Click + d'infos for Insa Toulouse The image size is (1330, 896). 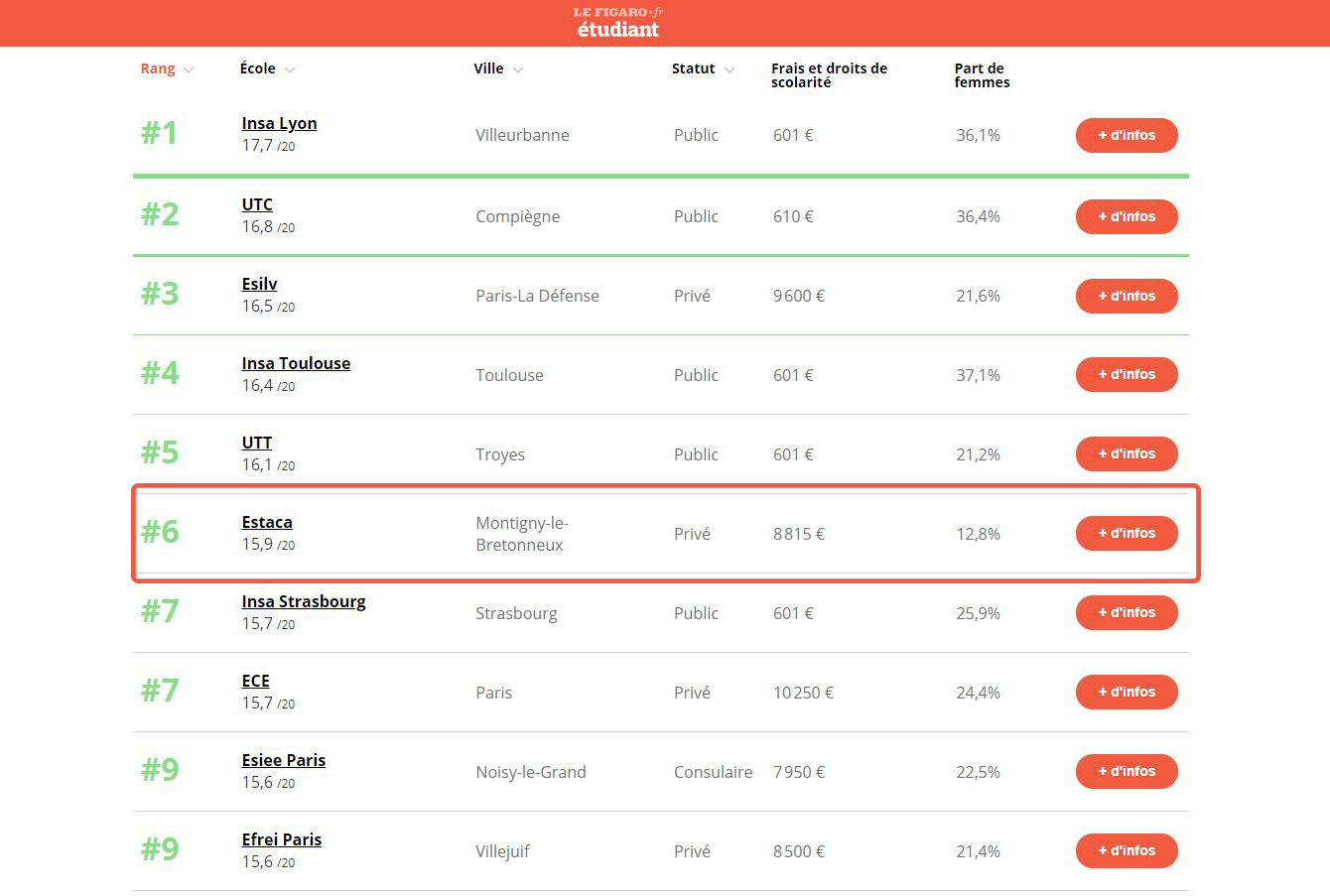click(x=1127, y=374)
